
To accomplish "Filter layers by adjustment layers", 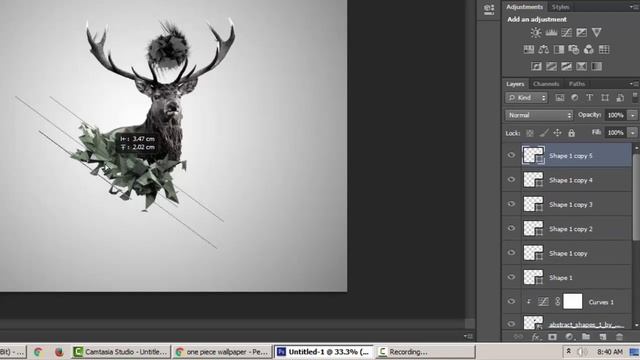I will [x=575, y=98].
